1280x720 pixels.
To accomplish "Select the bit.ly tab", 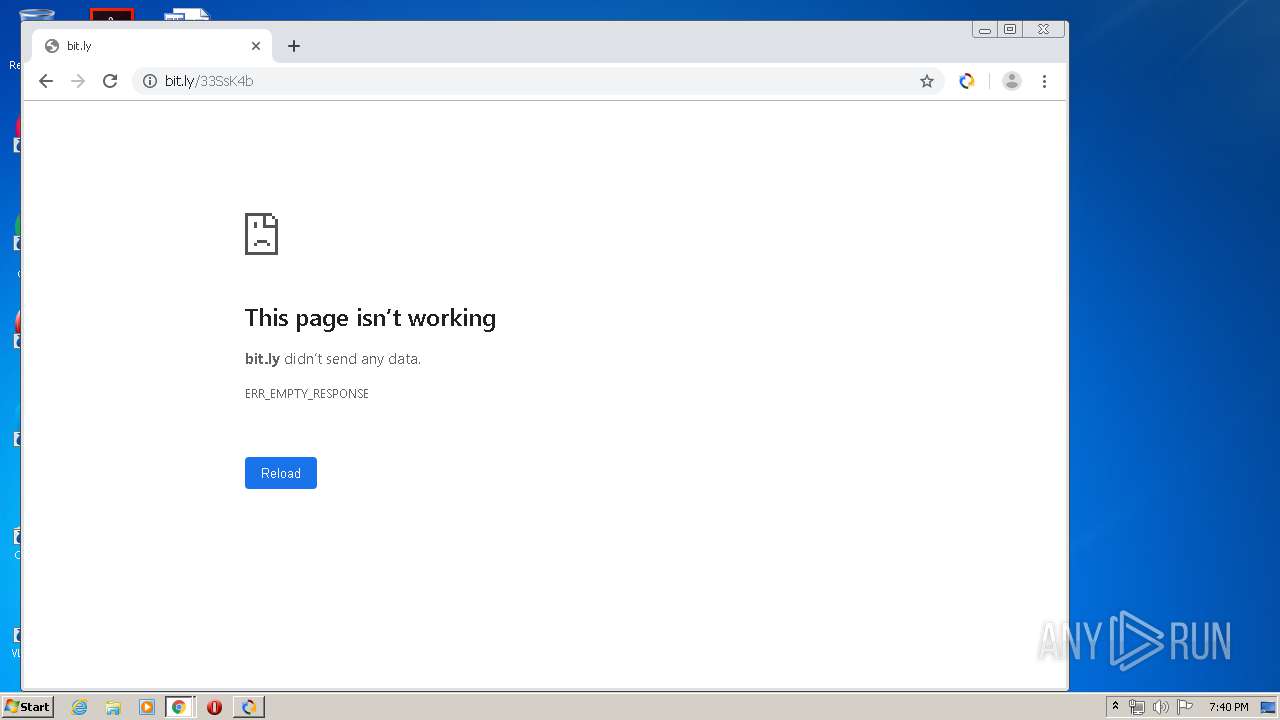I will point(152,46).
